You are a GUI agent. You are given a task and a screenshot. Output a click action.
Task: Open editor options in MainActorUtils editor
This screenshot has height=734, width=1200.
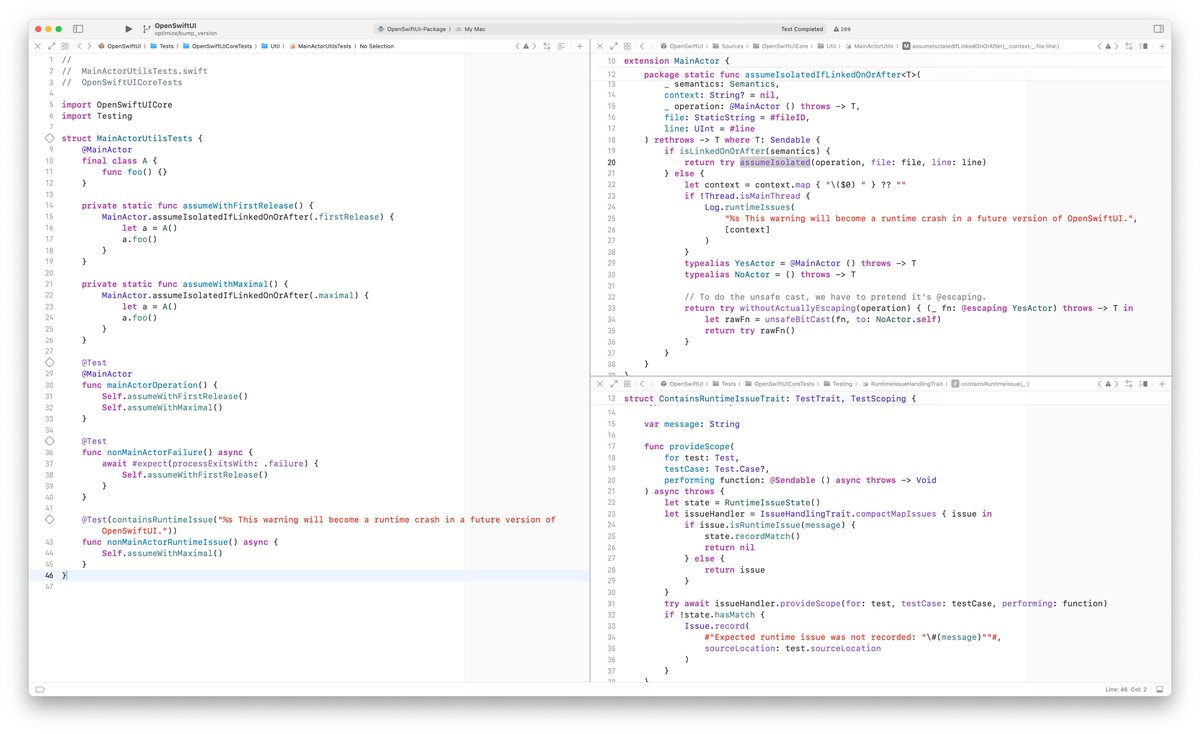click(1143, 46)
